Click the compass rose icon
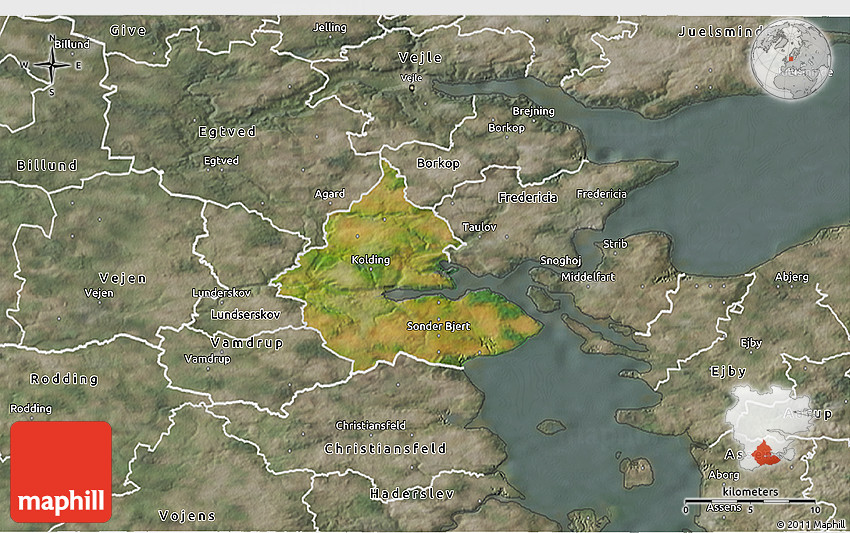 click(51, 65)
